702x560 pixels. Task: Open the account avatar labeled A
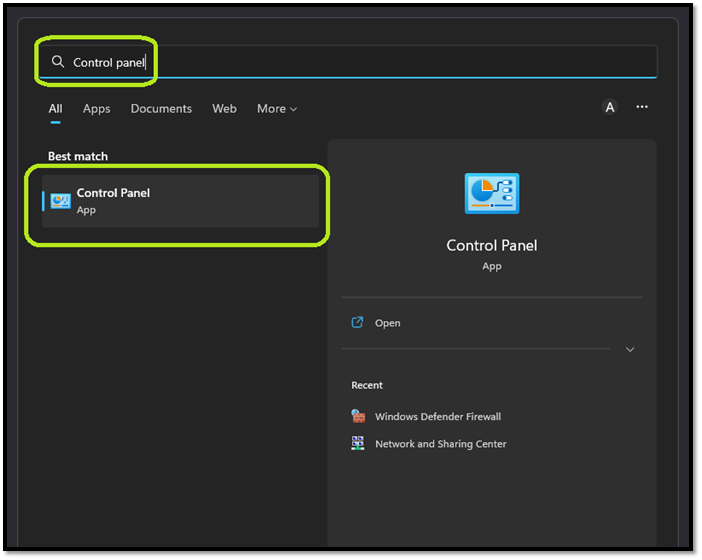coord(609,107)
